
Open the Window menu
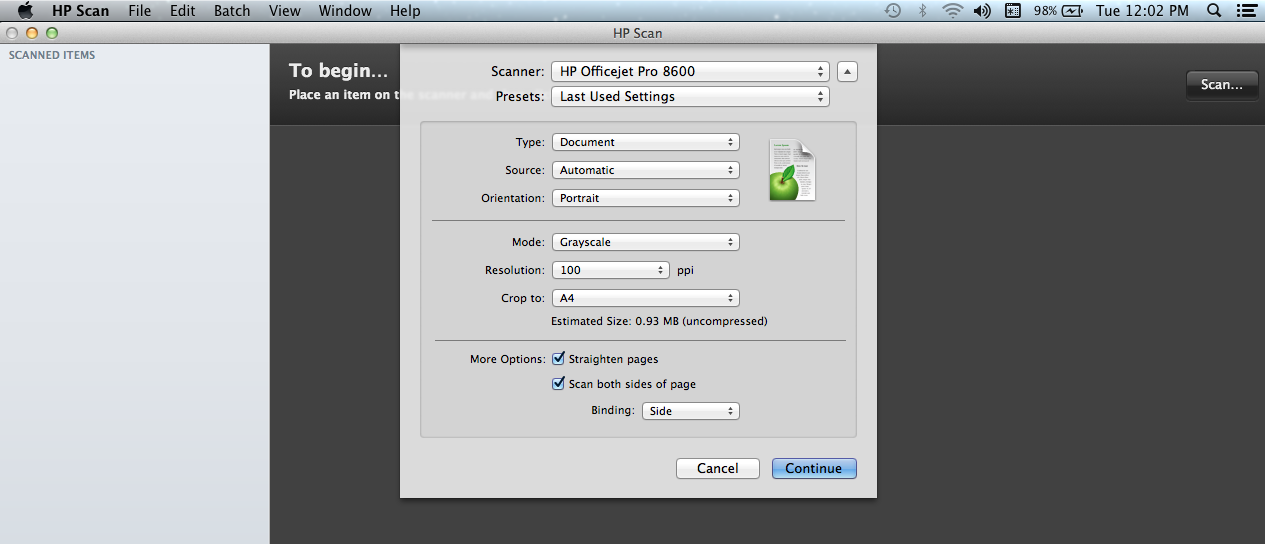point(344,11)
